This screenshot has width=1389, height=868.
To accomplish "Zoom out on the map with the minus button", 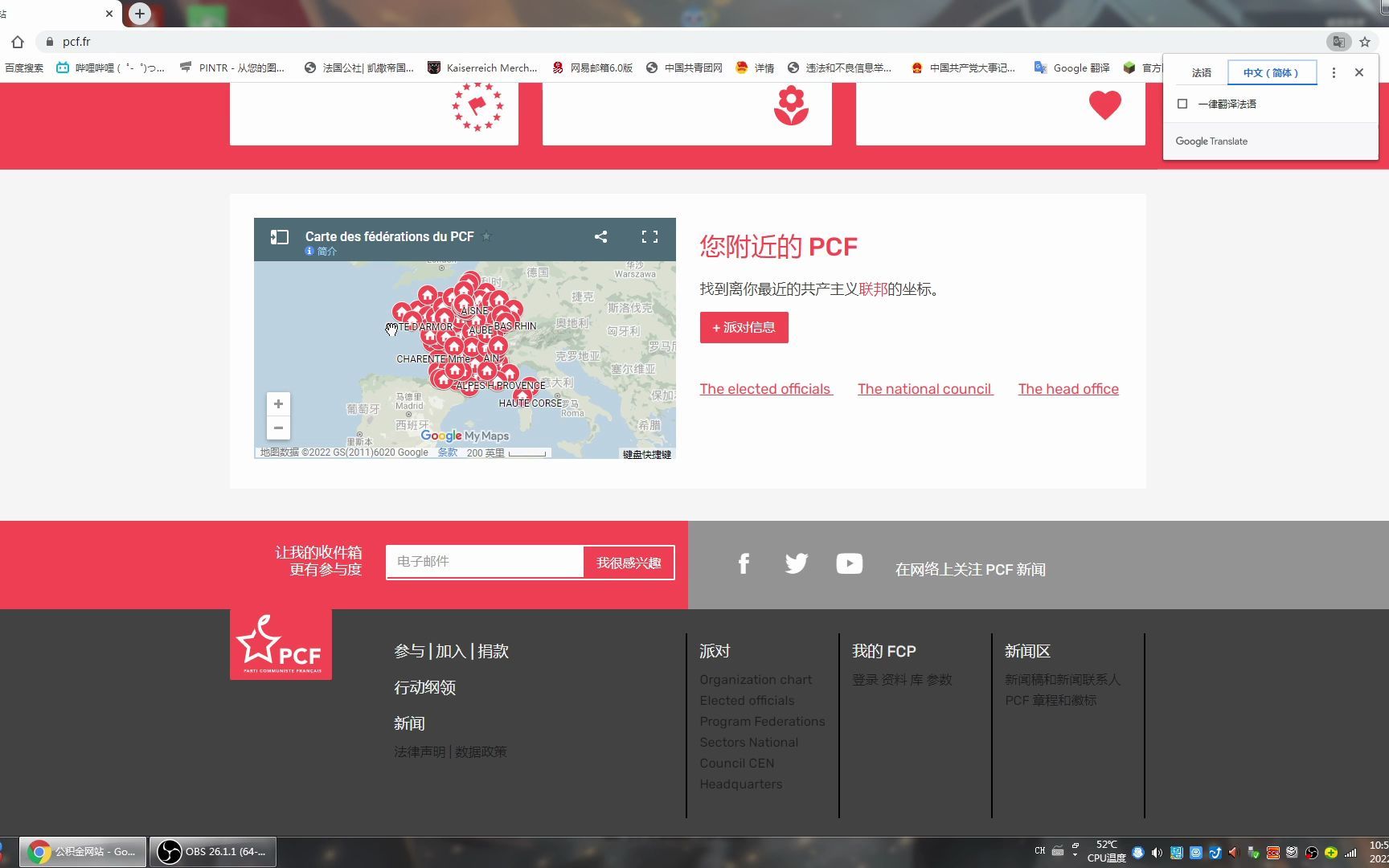I will (278, 428).
